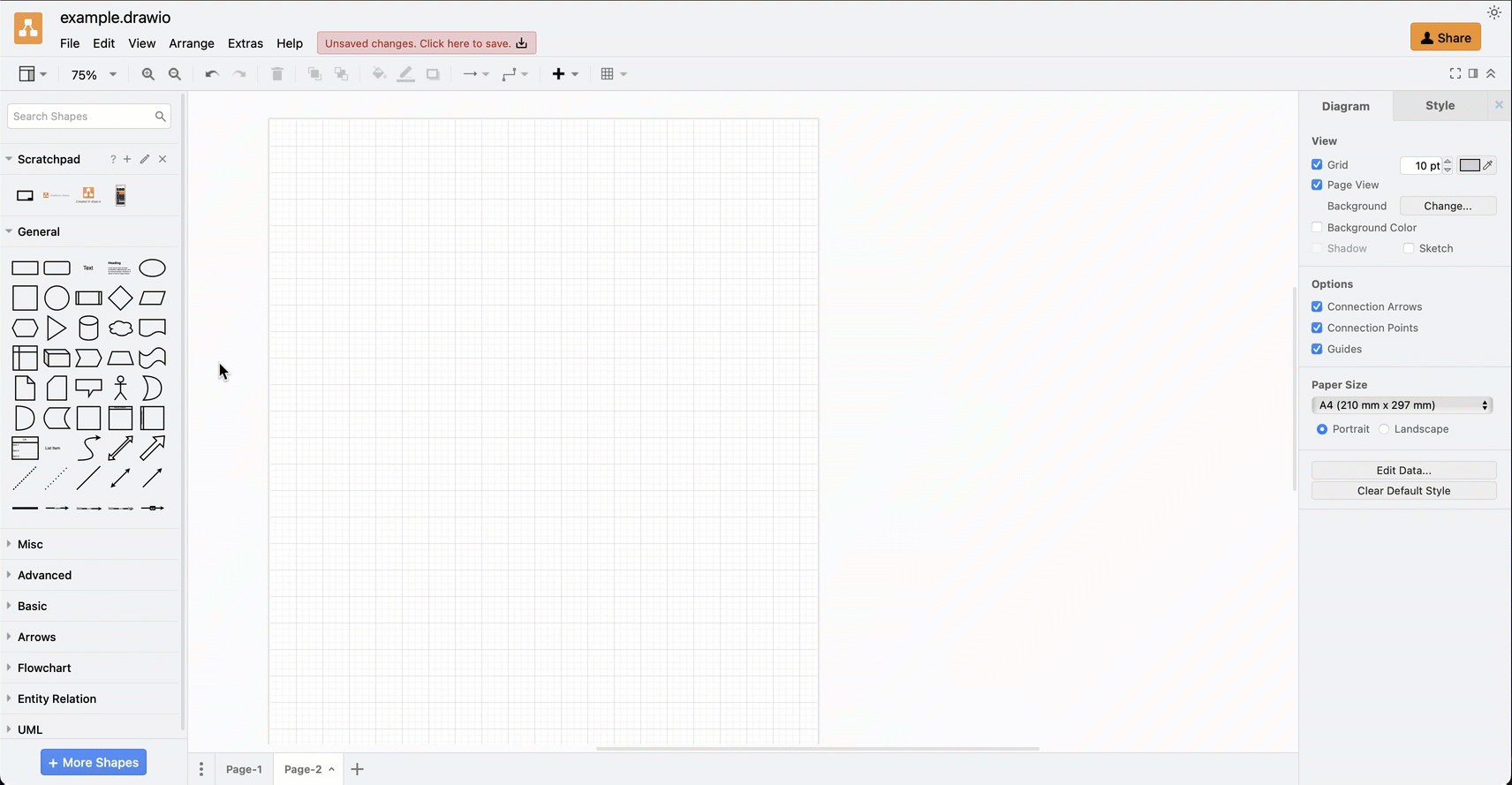
Task: Add a new page with plus
Action: 358,769
